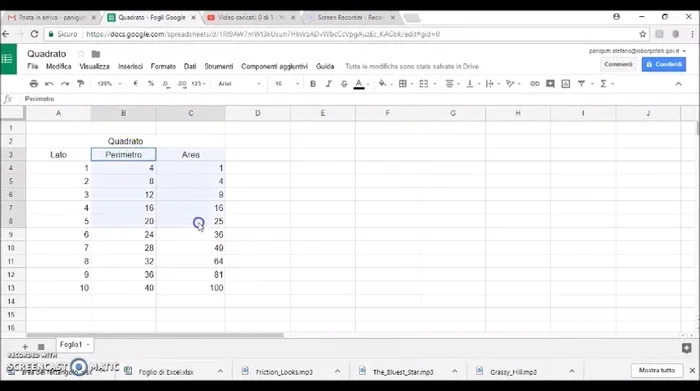Click the move-to-folder icon beside the title
The image size is (700, 391).
[x=96, y=54]
